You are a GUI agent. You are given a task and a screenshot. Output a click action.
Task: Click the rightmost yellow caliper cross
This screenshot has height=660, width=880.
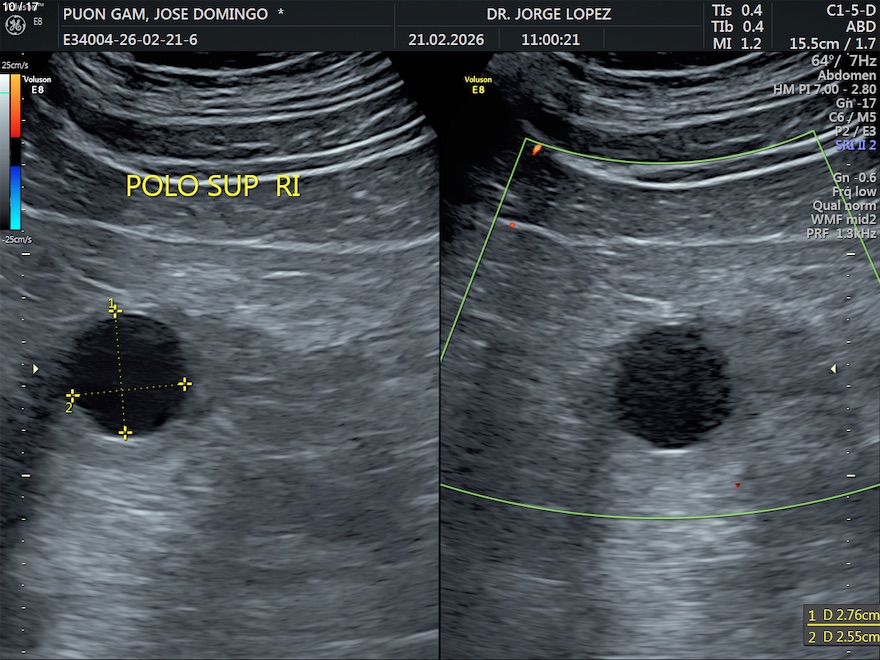point(185,383)
